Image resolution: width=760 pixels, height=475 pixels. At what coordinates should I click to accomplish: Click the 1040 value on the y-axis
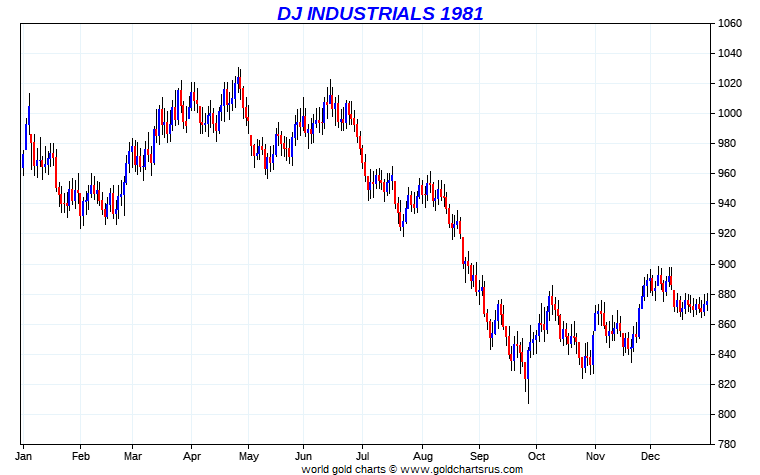(x=730, y=53)
